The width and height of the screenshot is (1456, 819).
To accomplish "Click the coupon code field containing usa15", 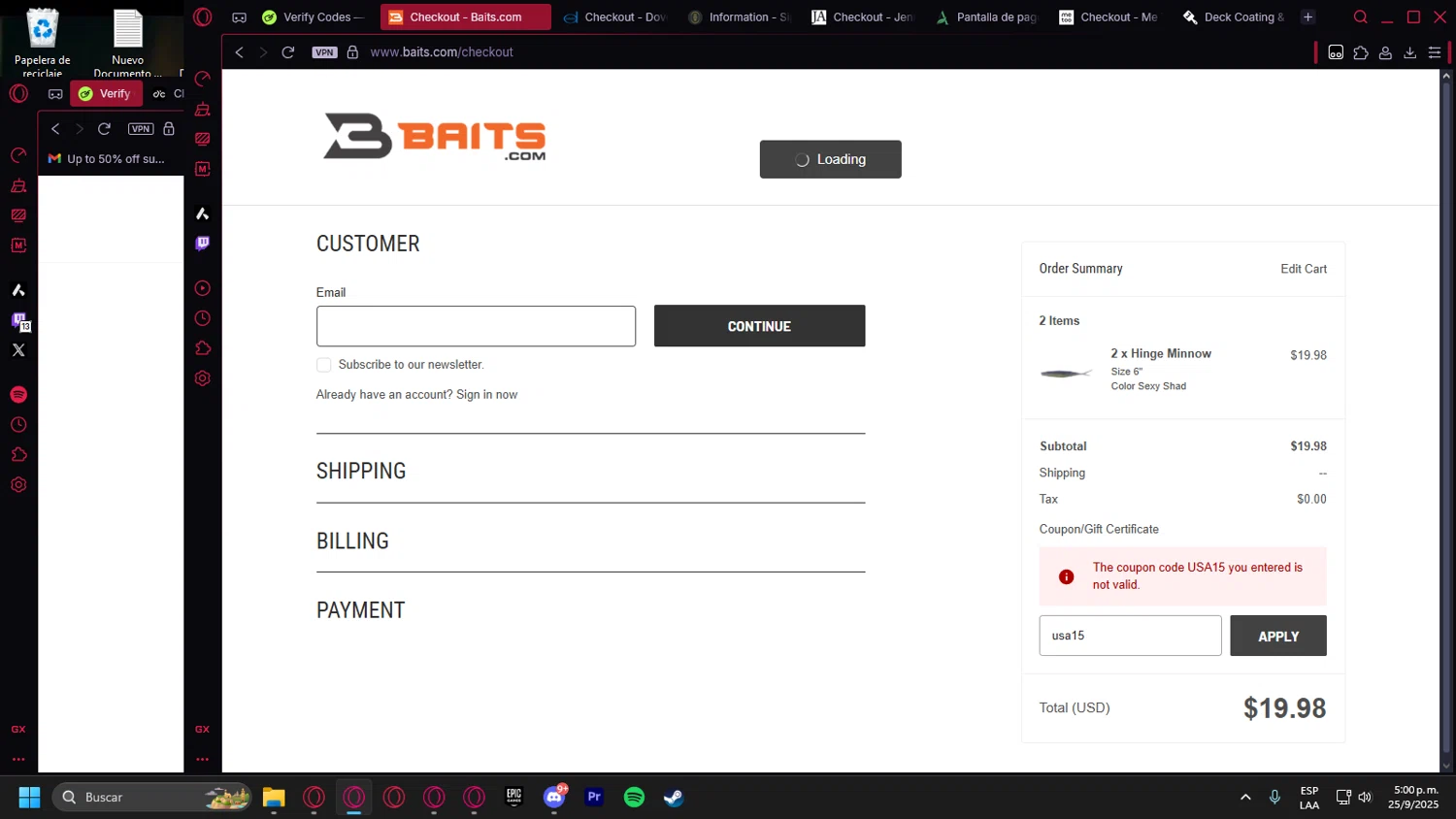I will [x=1130, y=636].
